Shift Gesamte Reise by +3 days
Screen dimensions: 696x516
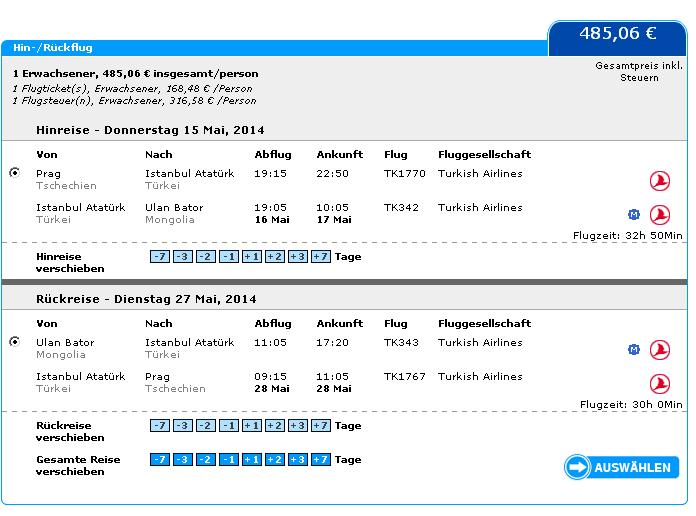298,460
